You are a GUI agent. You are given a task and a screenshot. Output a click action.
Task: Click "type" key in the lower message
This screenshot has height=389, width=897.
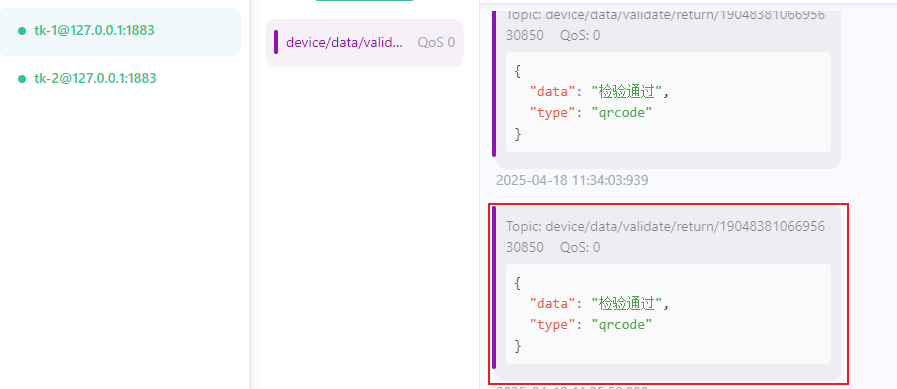(x=552, y=325)
